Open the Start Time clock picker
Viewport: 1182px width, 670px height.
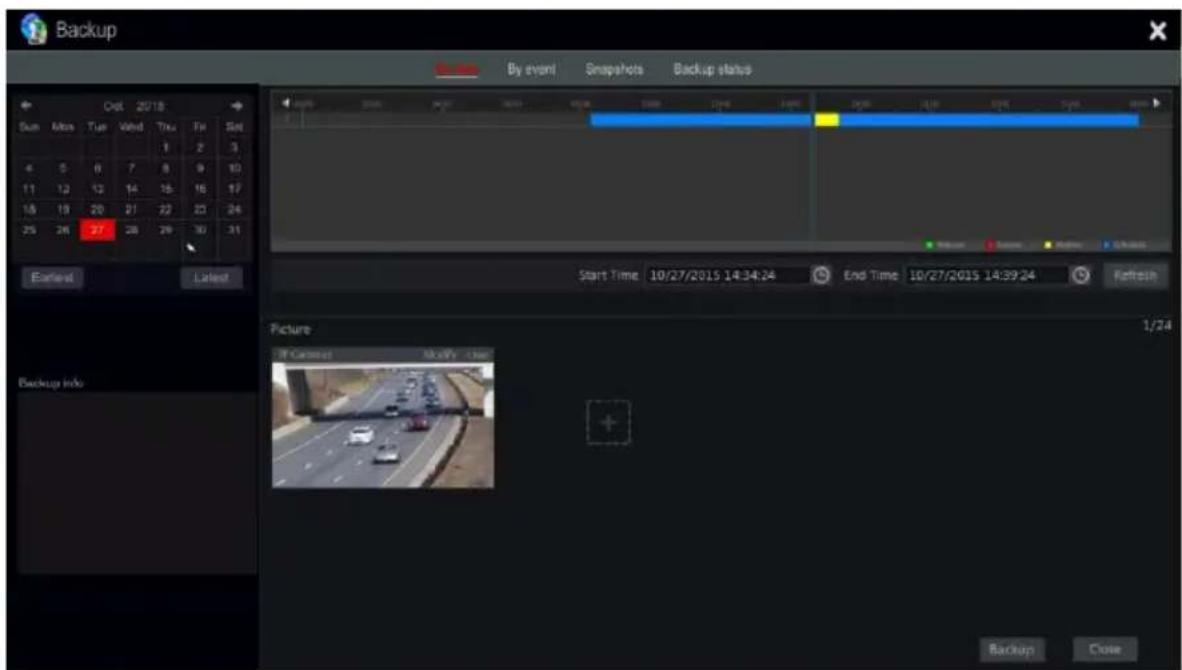(x=821, y=275)
